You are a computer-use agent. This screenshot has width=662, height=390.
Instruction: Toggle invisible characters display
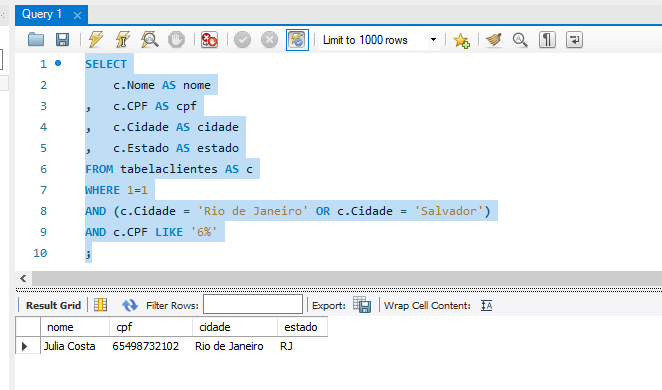click(x=547, y=40)
